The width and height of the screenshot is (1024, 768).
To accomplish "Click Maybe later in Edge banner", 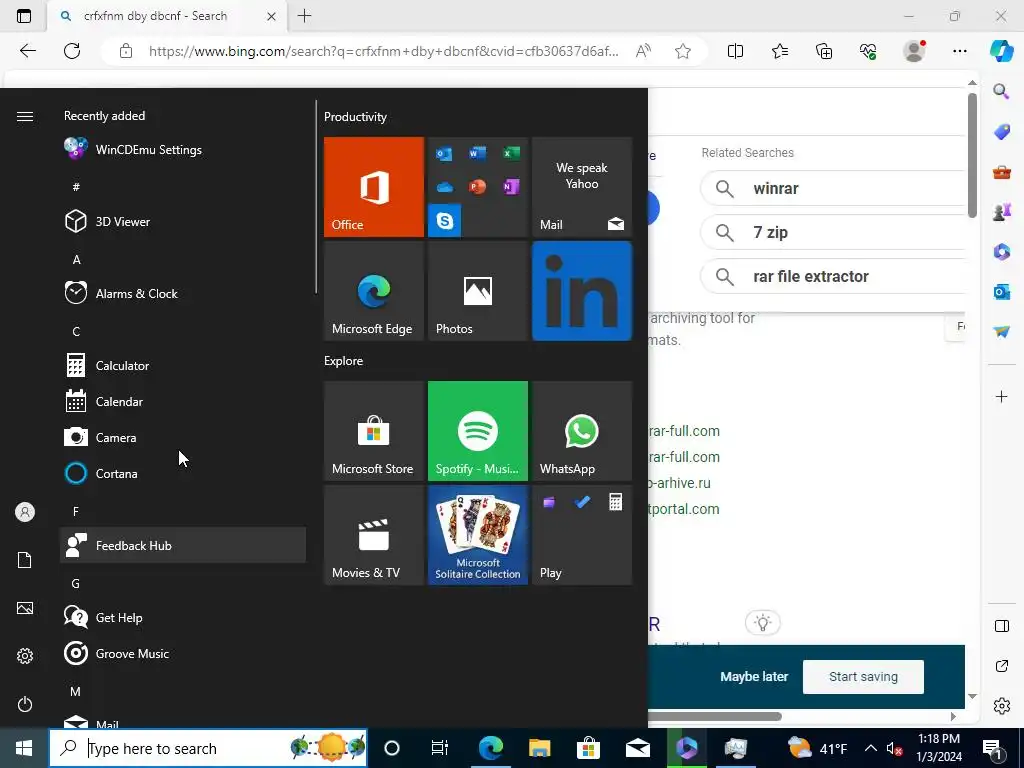I will point(754,677).
